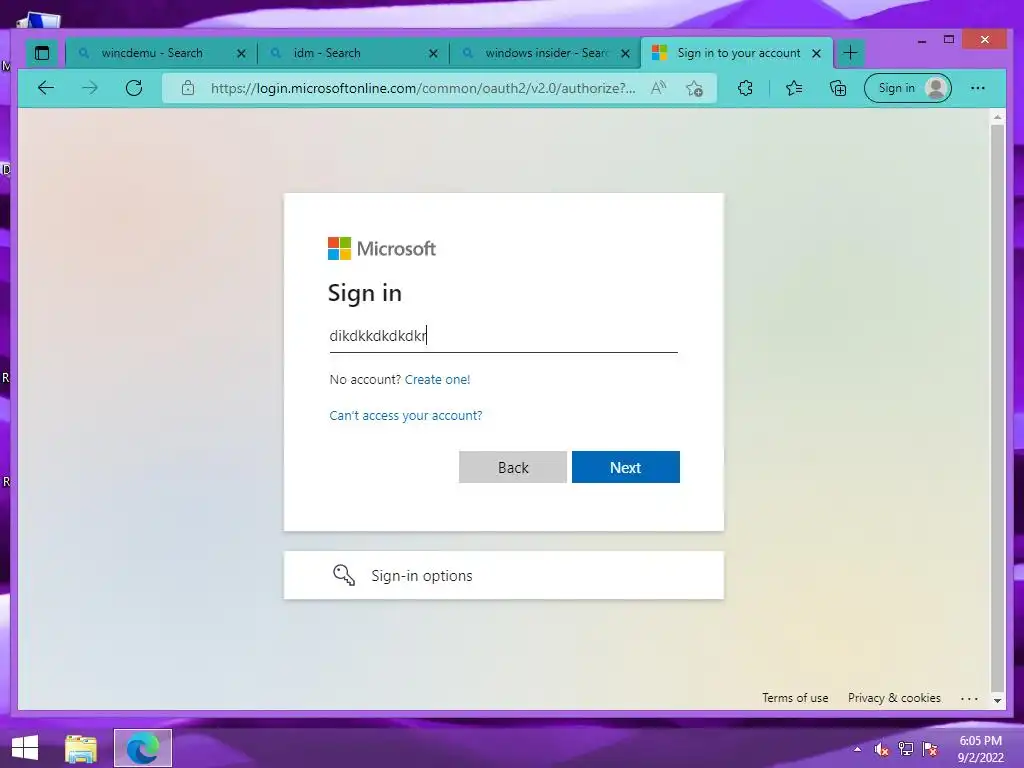Close the idm - Search tab
The image size is (1024, 768).
(x=433, y=54)
